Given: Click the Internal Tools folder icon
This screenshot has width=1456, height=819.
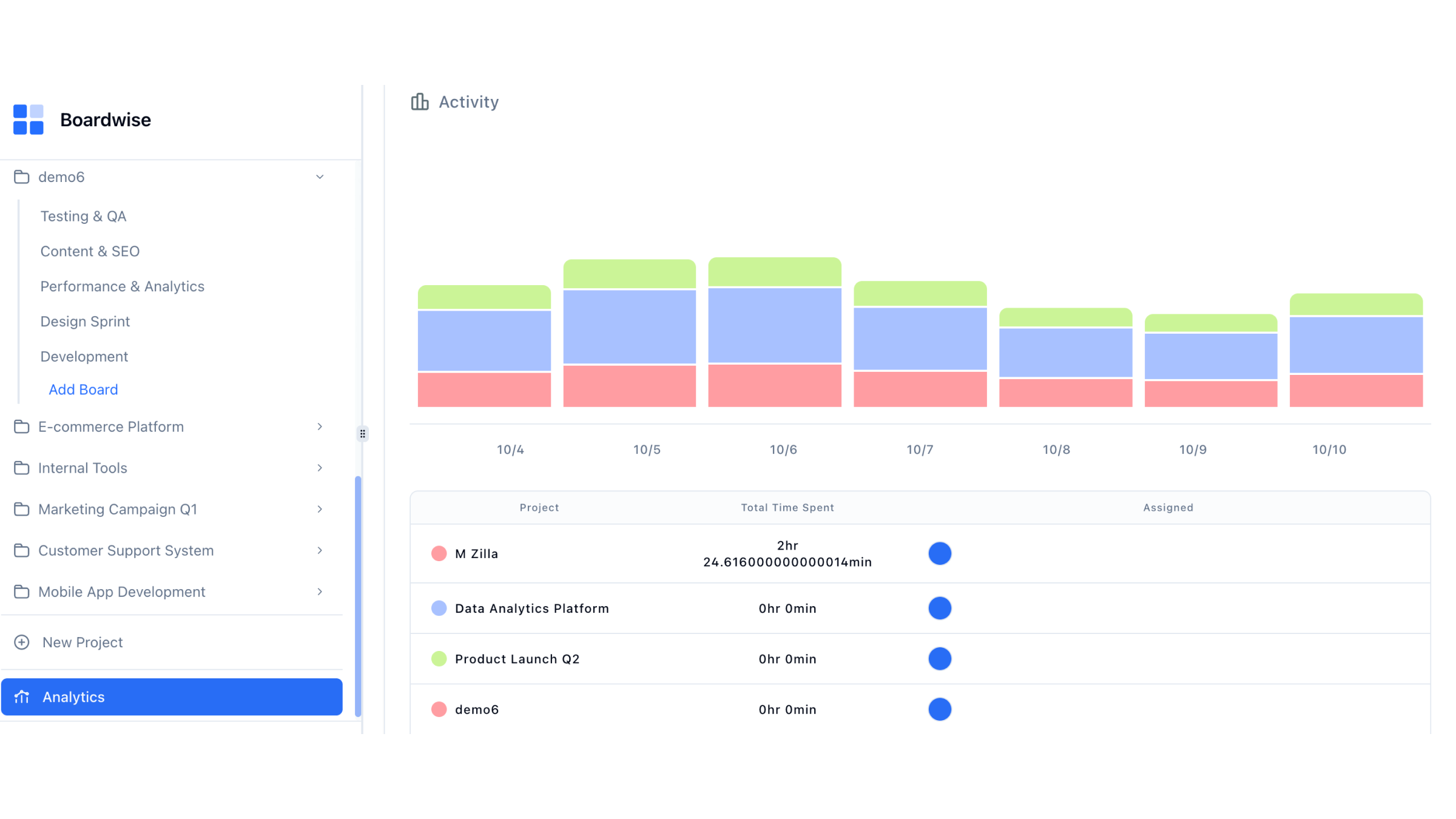Looking at the screenshot, I should pyautogui.click(x=22, y=468).
